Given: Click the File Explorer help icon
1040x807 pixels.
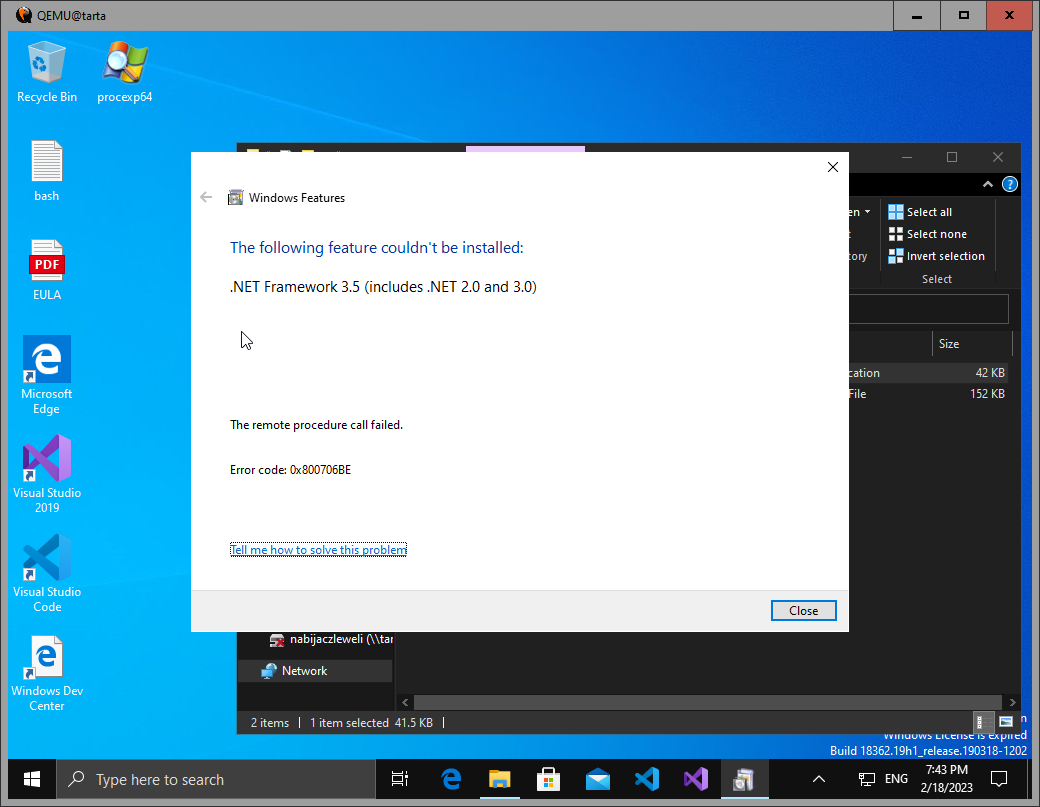Looking at the screenshot, I should [1010, 185].
